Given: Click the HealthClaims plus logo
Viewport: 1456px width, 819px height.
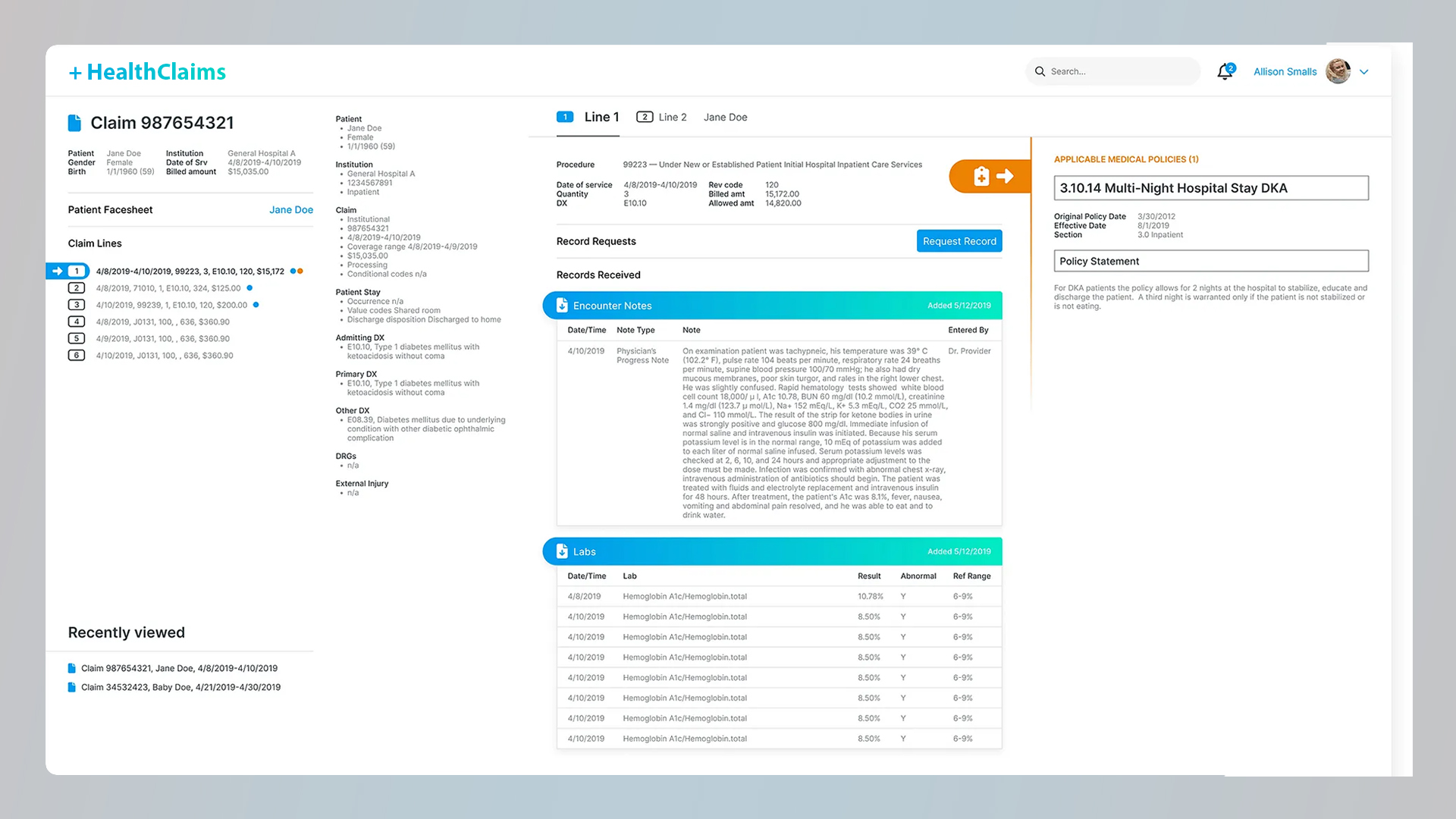Looking at the screenshot, I should pyautogui.click(x=147, y=72).
